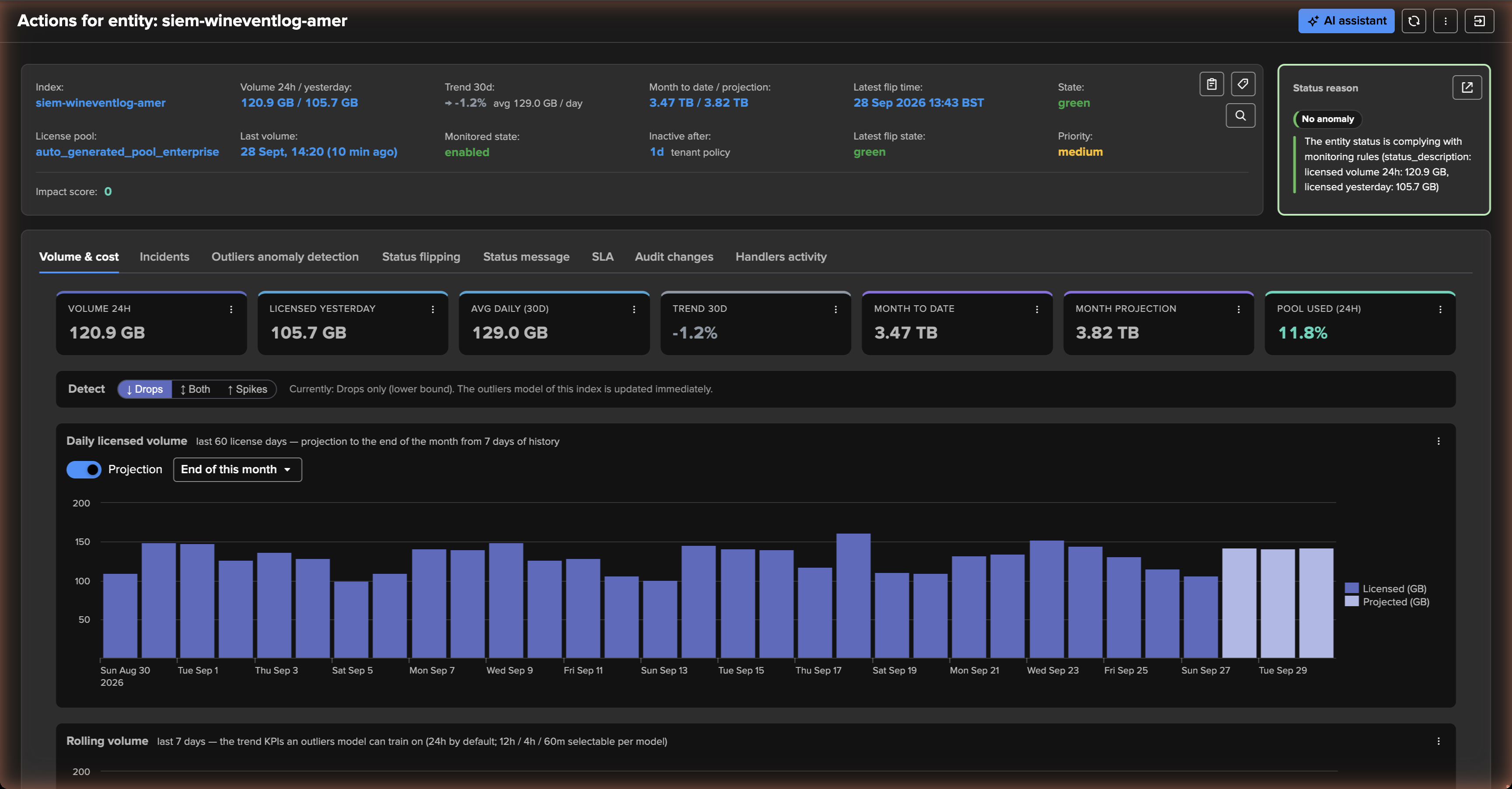Click the 120.9 GB / 105.7 GB volume value
Image resolution: width=1512 pixels, height=789 pixels.
click(299, 103)
